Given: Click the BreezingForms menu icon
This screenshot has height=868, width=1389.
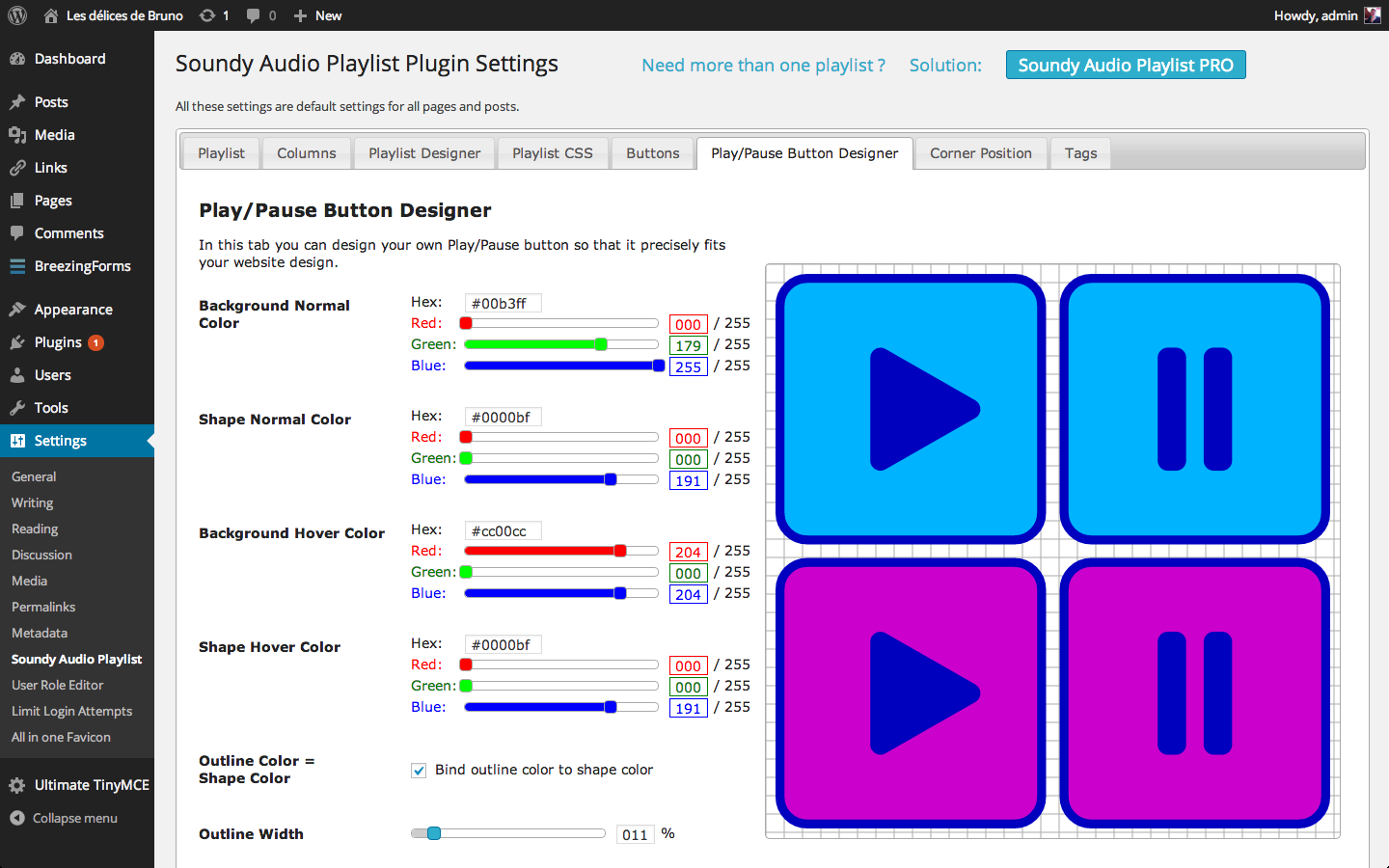Looking at the screenshot, I should [x=17, y=266].
